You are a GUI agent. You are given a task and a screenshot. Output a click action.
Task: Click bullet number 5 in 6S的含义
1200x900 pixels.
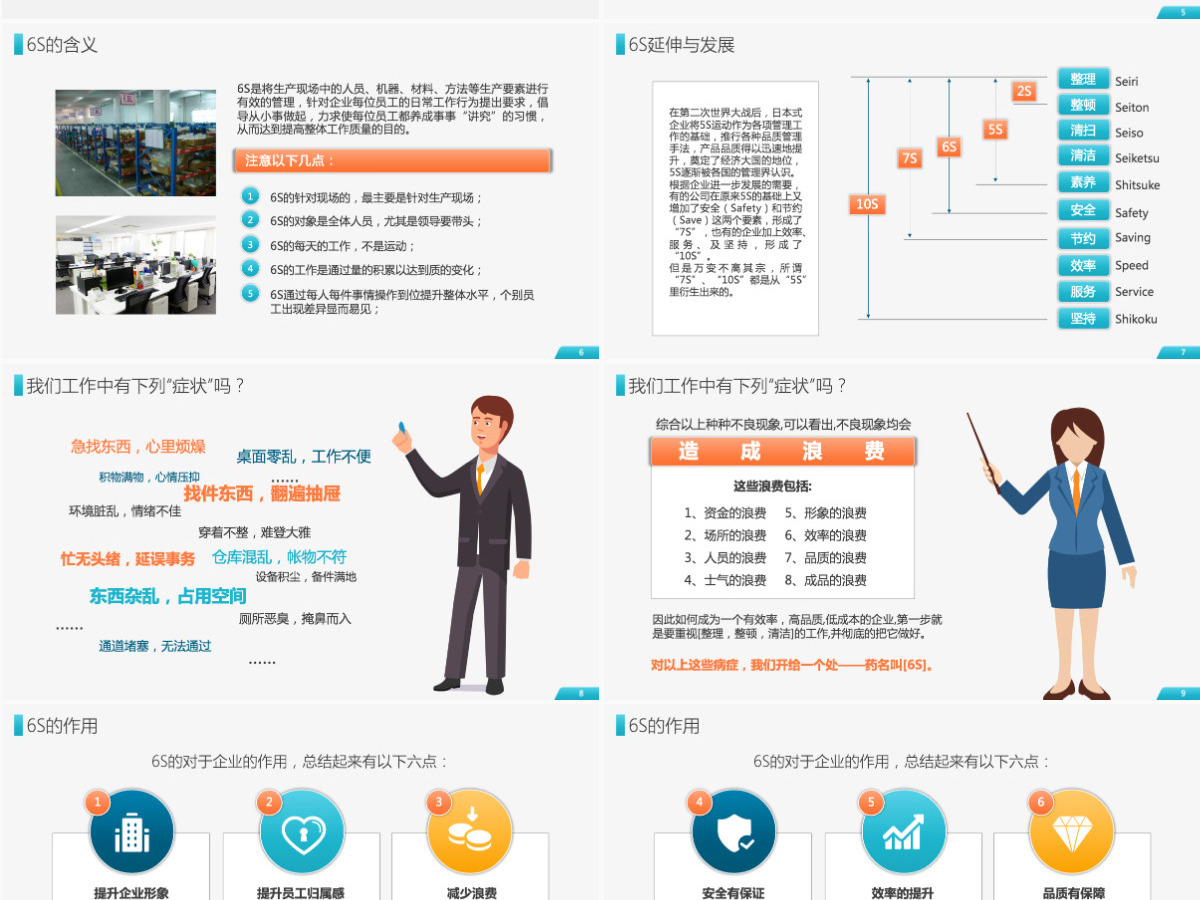[251, 293]
